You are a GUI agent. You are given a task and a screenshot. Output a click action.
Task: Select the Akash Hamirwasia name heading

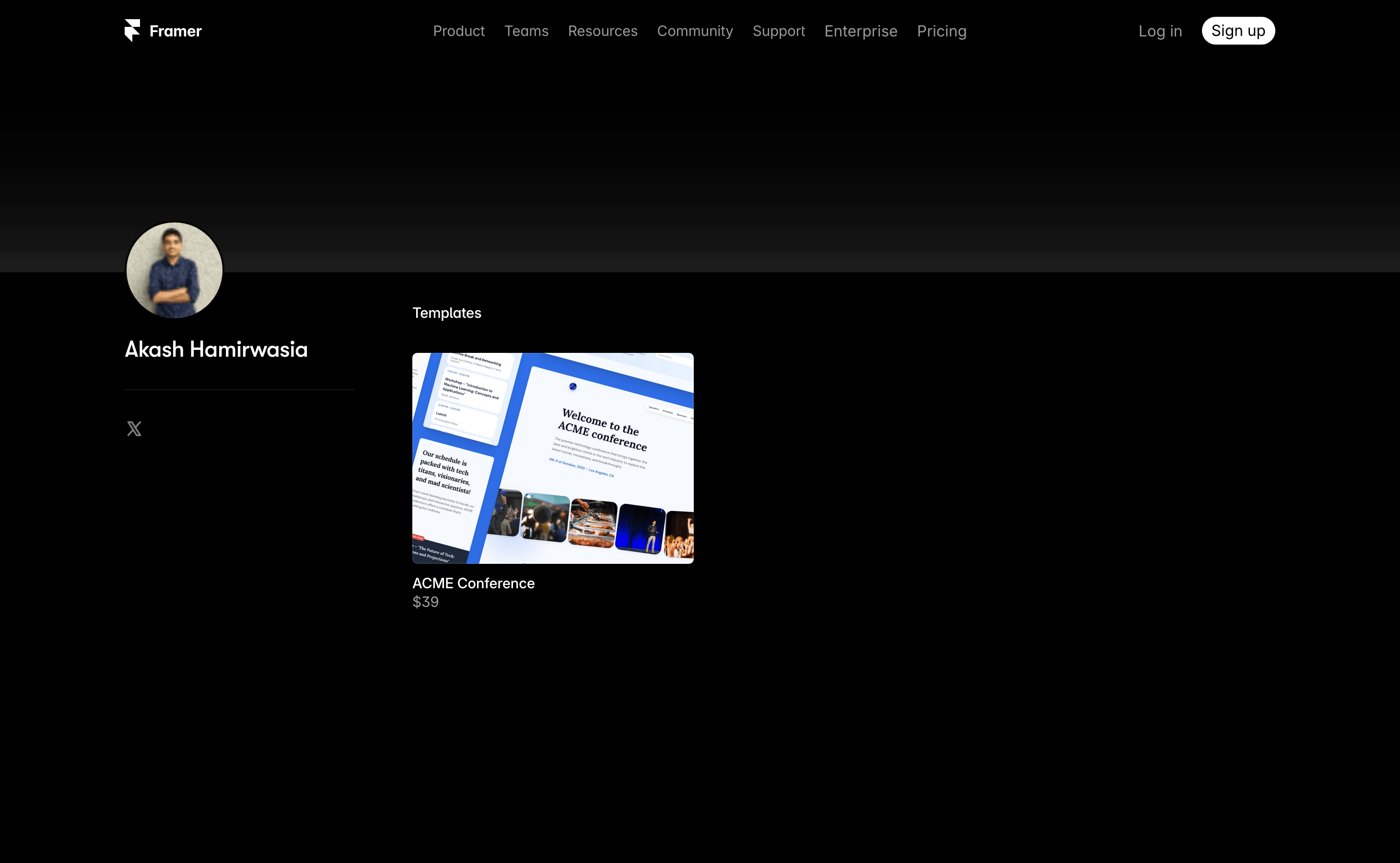(x=216, y=350)
